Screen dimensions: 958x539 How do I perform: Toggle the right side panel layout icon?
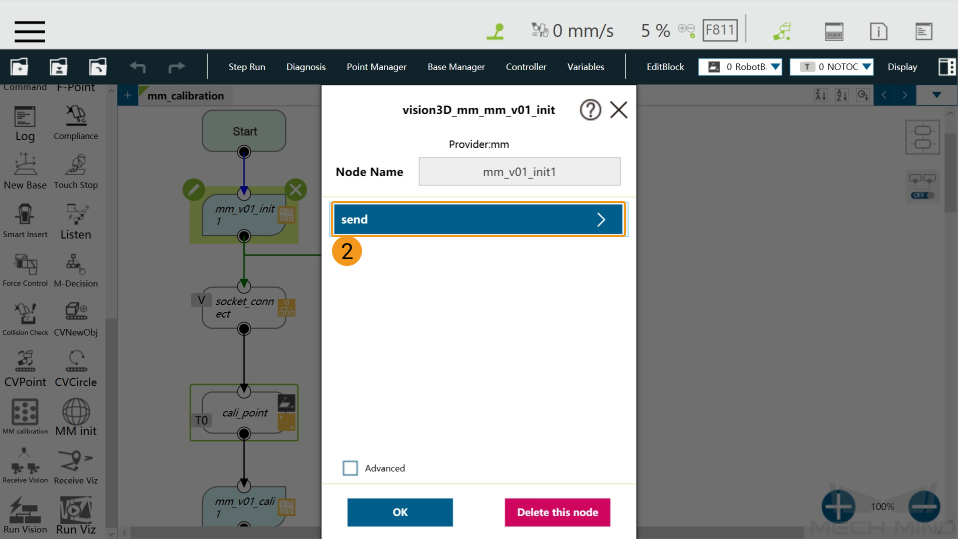pyautogui.click(x=946, y=67)
